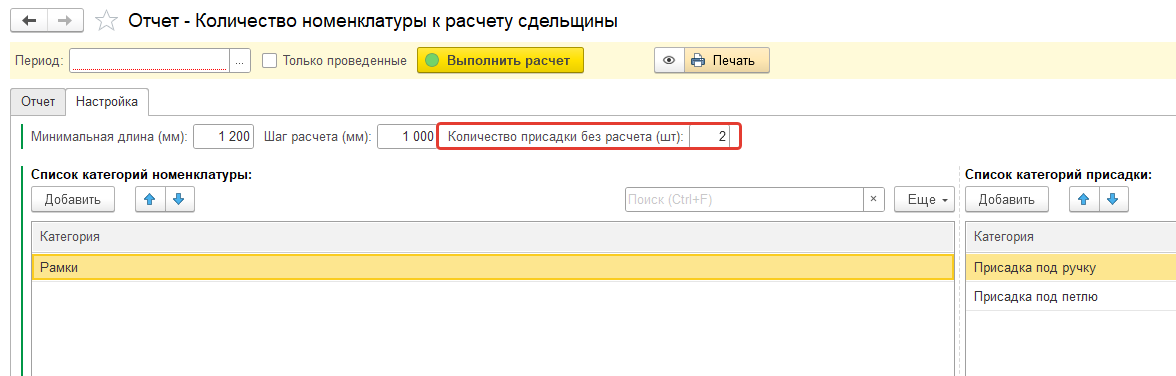Add a drilling category with 'Добавить'
Viewport: 1176px width, 376px height.
1006,199
